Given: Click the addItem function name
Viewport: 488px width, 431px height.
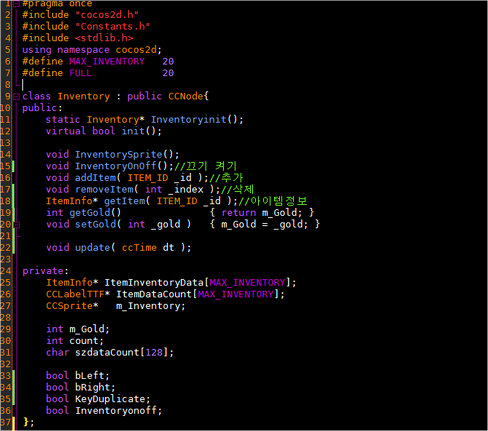Looking at the screenshot, I should coord(95,178).
